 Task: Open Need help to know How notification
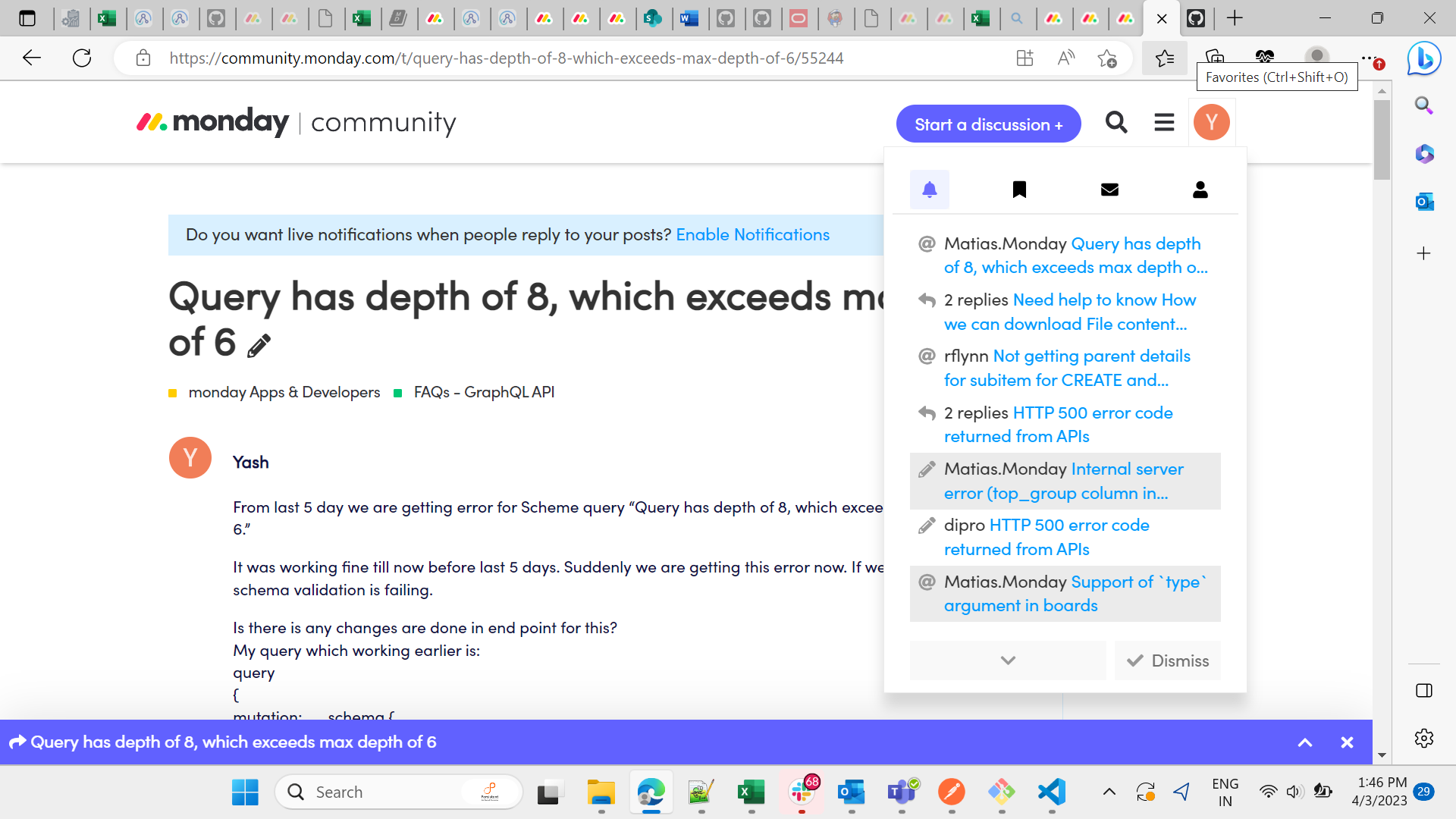coord(1065,312)
